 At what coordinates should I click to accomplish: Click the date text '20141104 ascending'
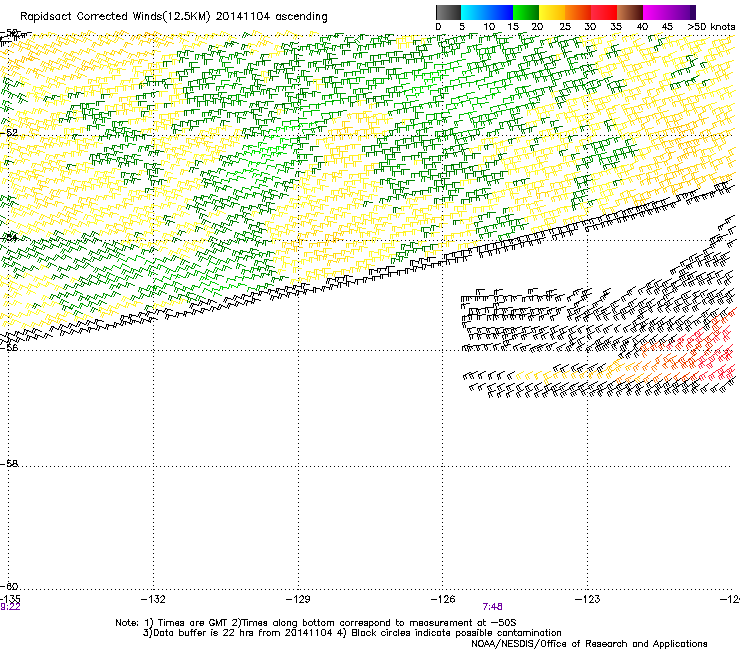click(271, 17)
